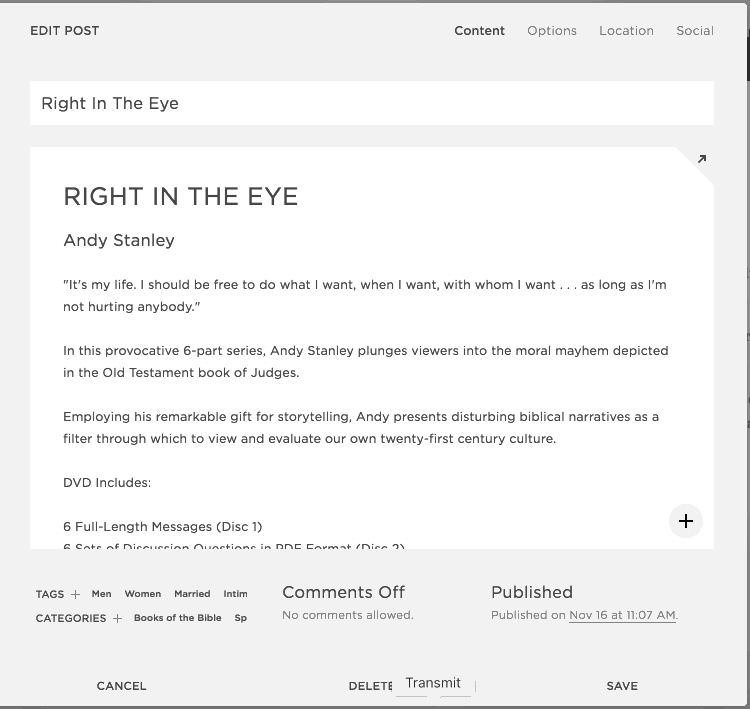Image resolution: width=750 pixels, height=709 pixels.
Task: Open the Options tab
Action: pos(551,31)
